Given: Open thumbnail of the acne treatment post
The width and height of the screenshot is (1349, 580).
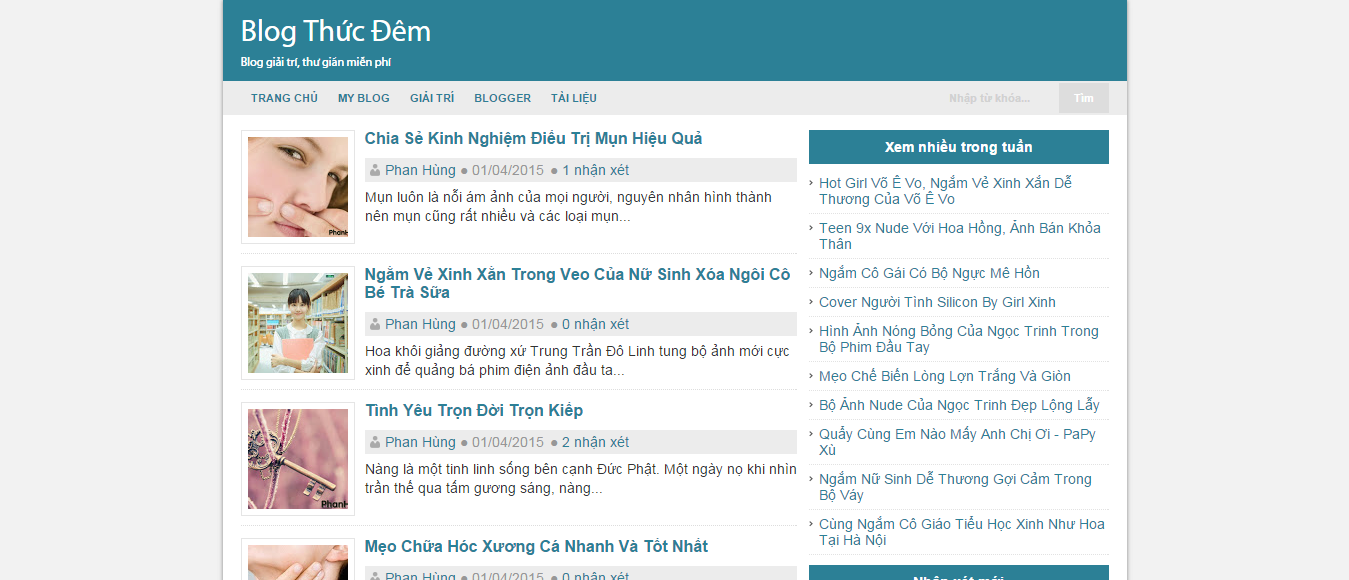Looking at the screenshot, I should pos(298,187).
